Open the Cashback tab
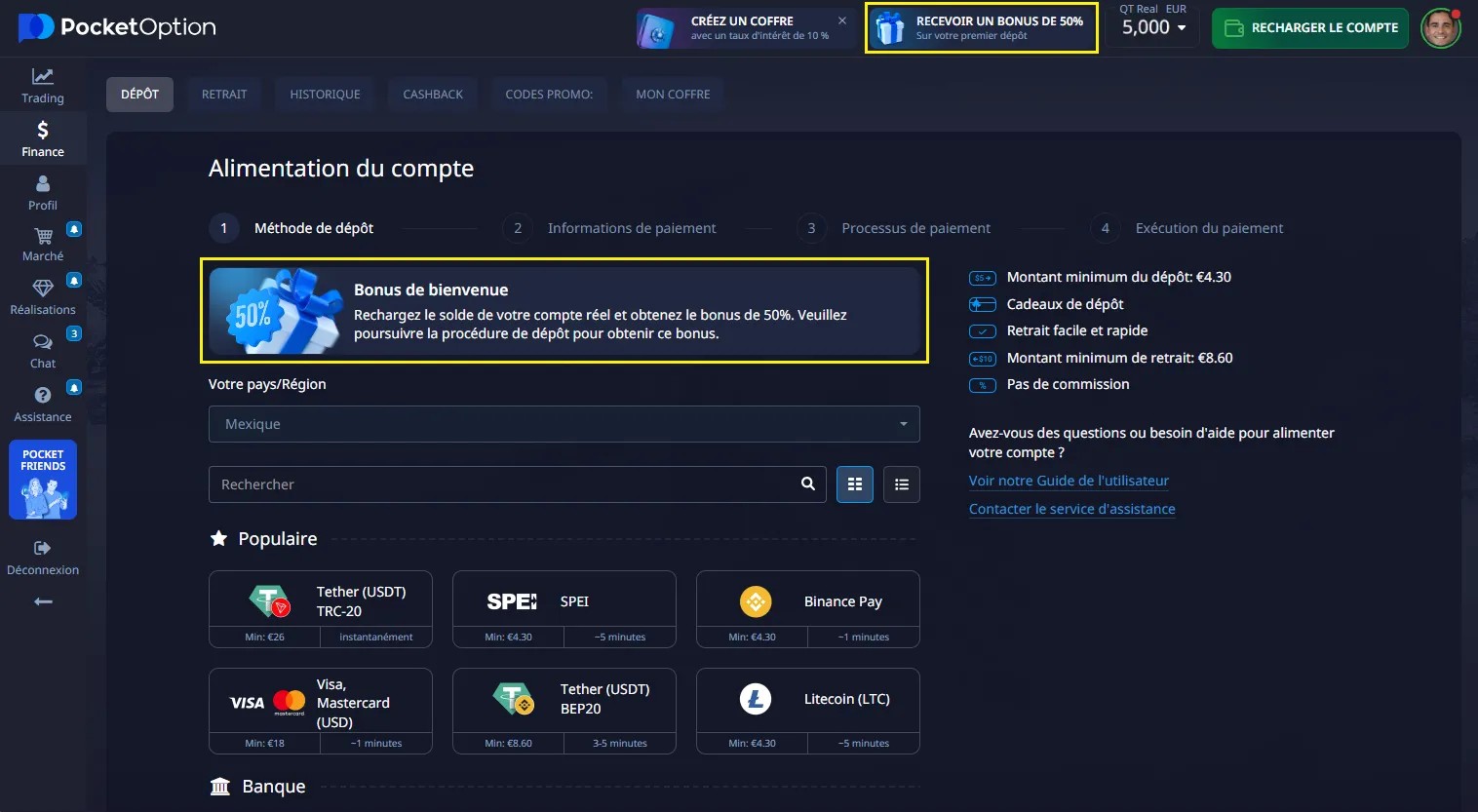Screen dimensions: 1478x812 pyautogui.click(x=433, y=95)
